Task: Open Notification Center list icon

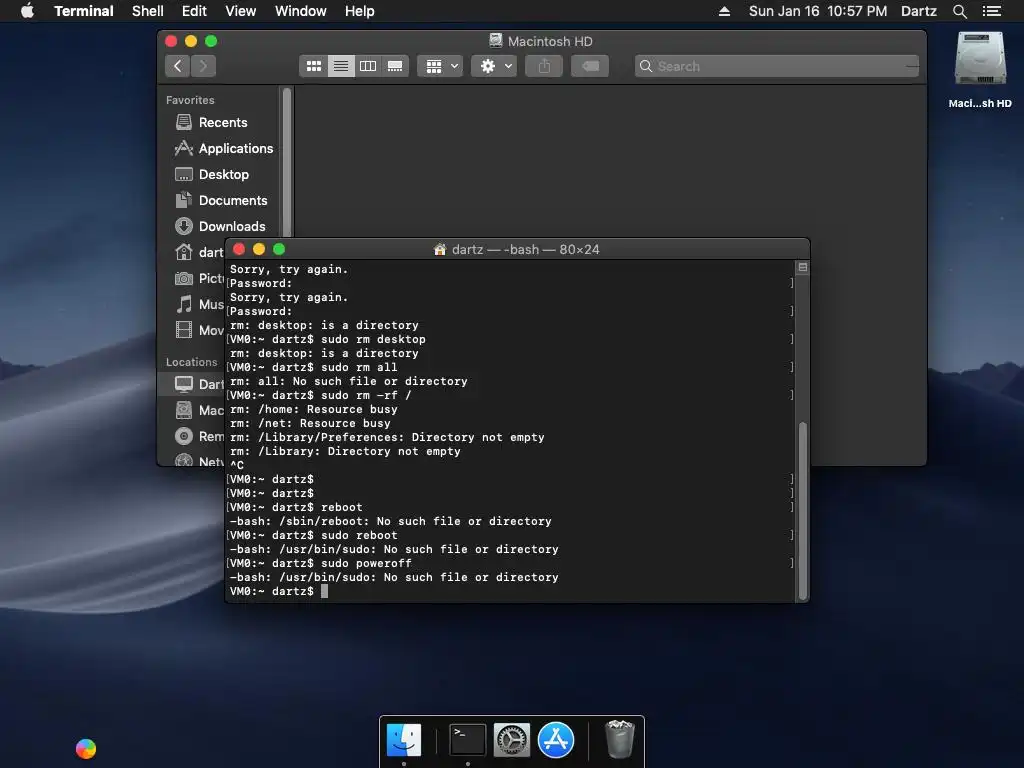Action: [x=992, y=11]
